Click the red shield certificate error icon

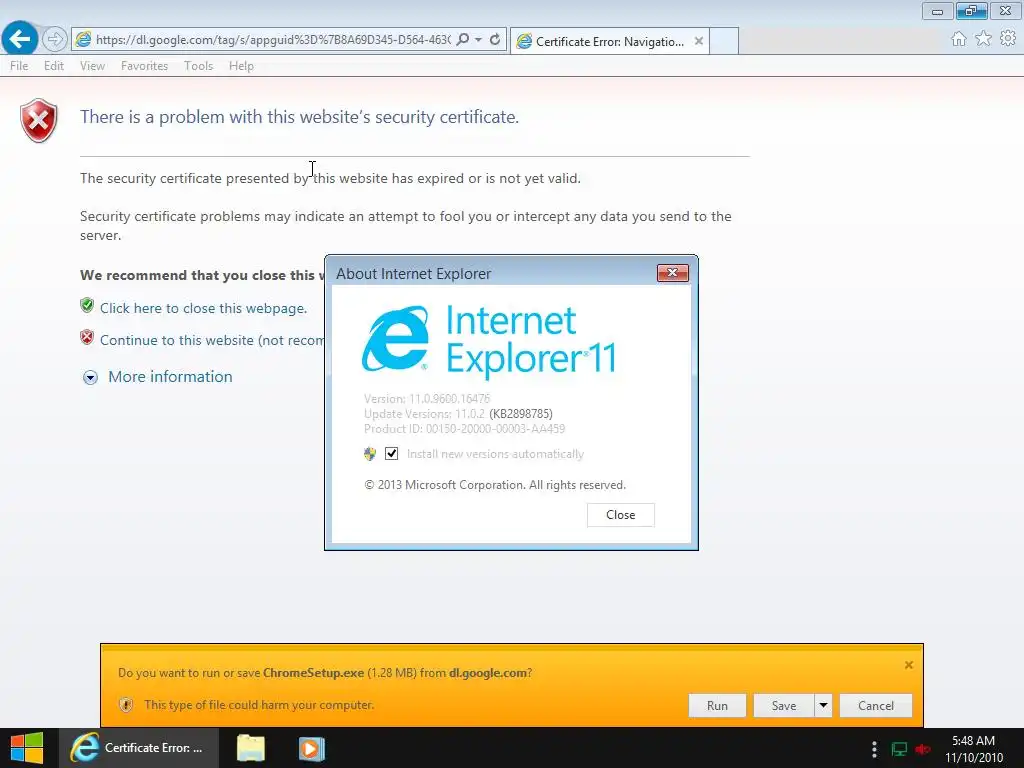click(39, 120)
